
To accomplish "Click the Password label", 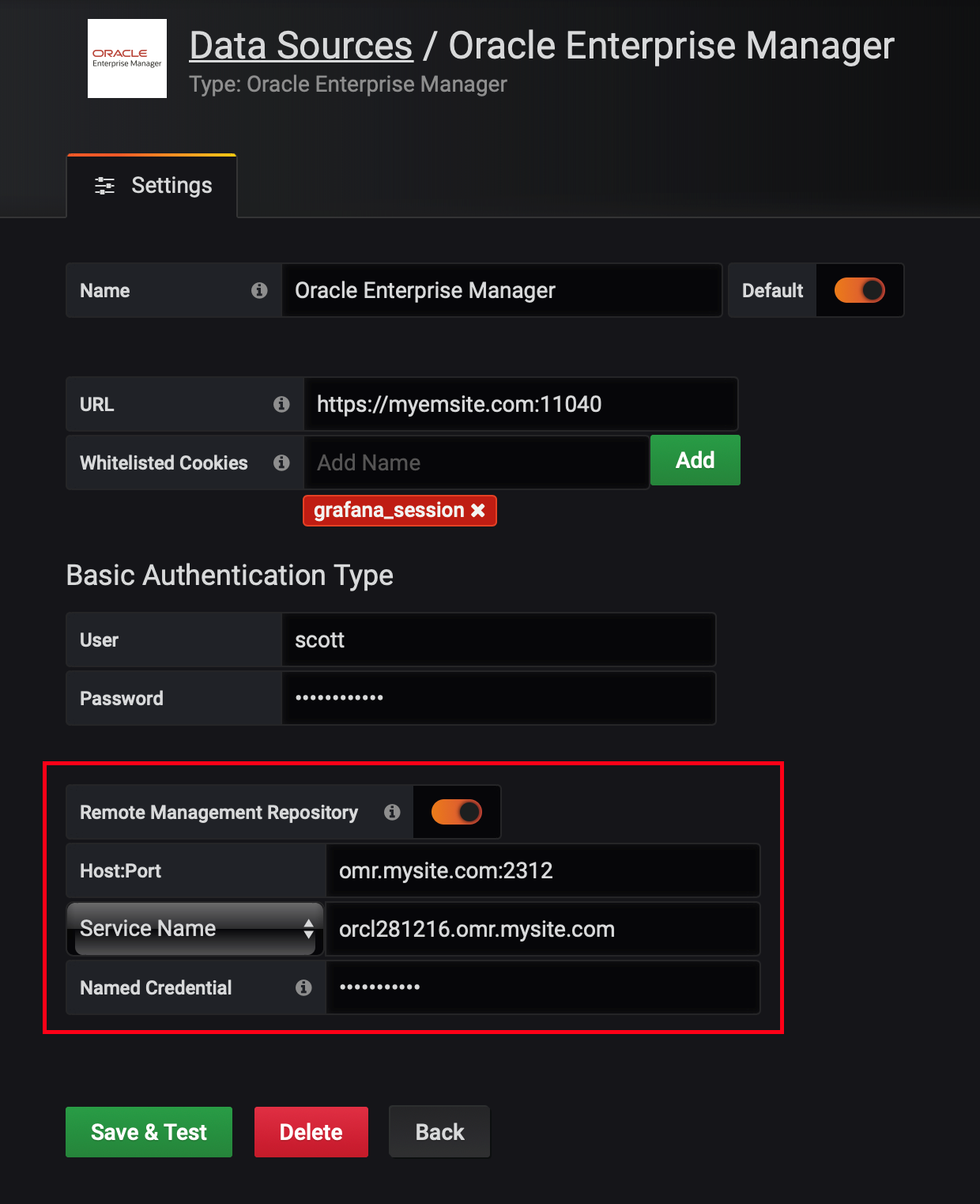I will (122, 698).
